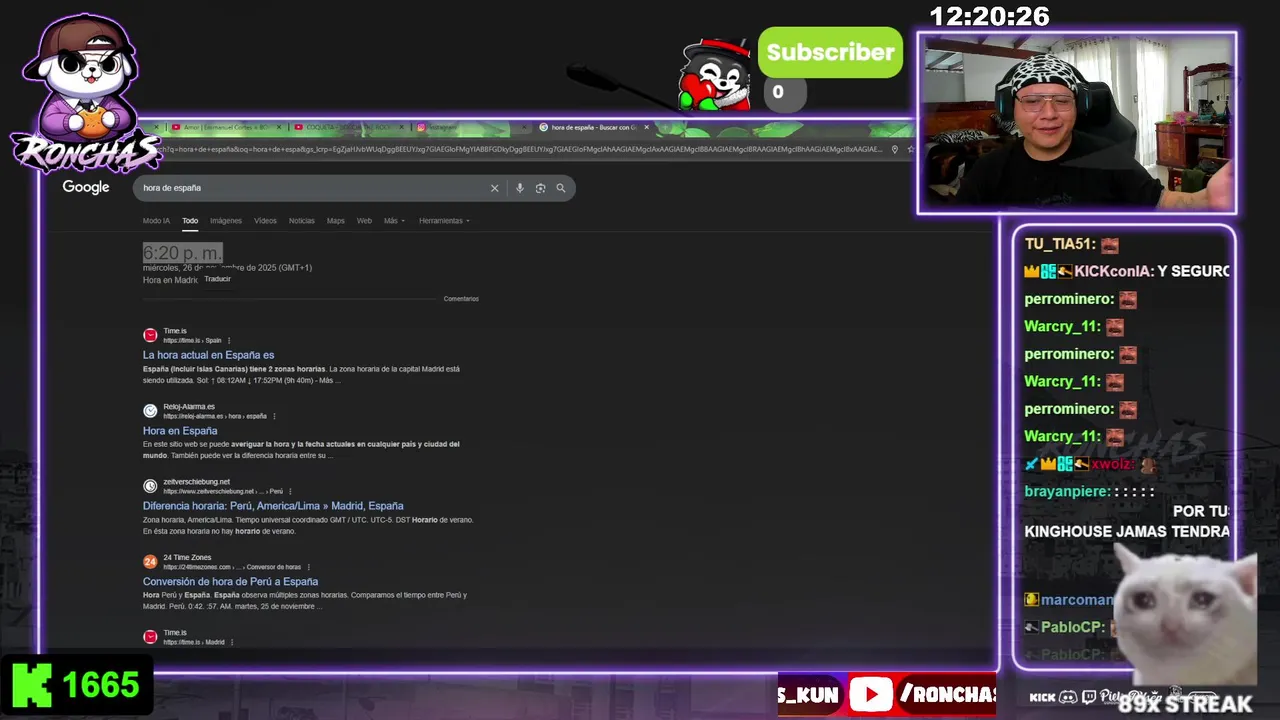Click the Time.is favicon for the Madrid result
Screen dimensions: 1280x720
pyautogui.click(x=150, y=637)
